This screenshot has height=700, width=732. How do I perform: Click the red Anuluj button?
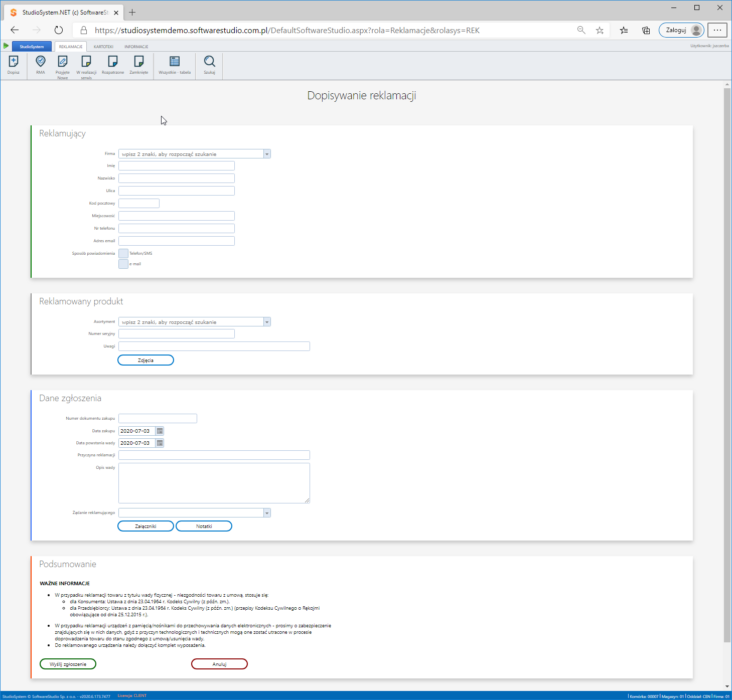(x=219, y=664)
